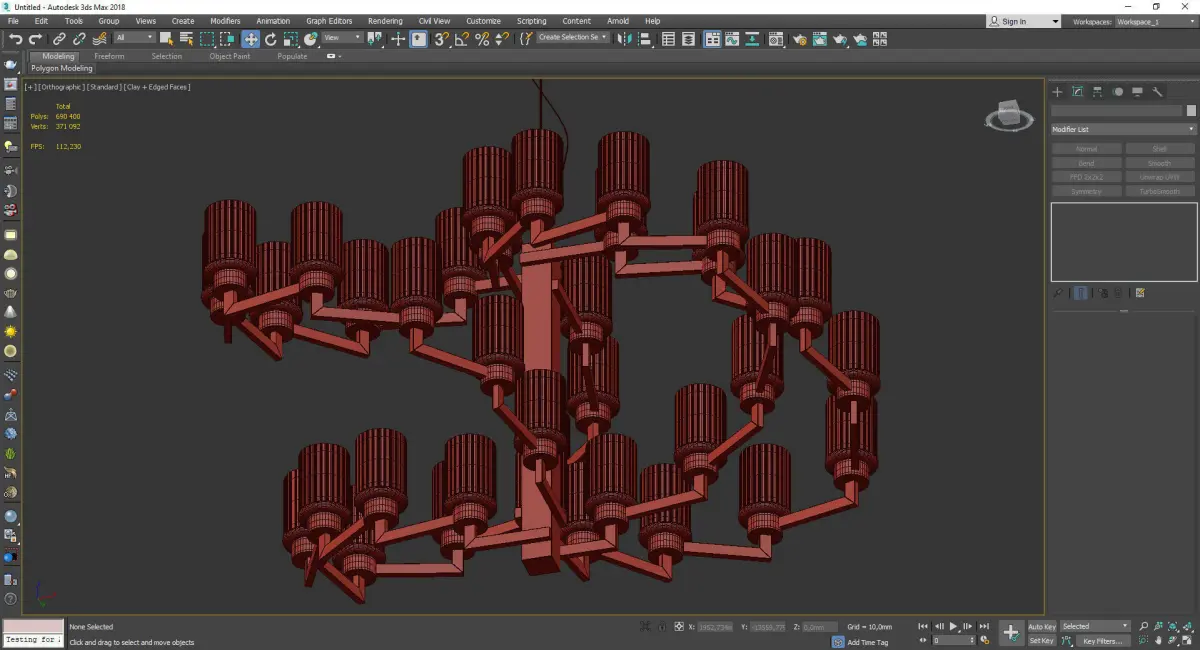Viewport: 1200px width, 650px height.
Task: Toggle Percent Snap
Action: click(x=482, y=39)
